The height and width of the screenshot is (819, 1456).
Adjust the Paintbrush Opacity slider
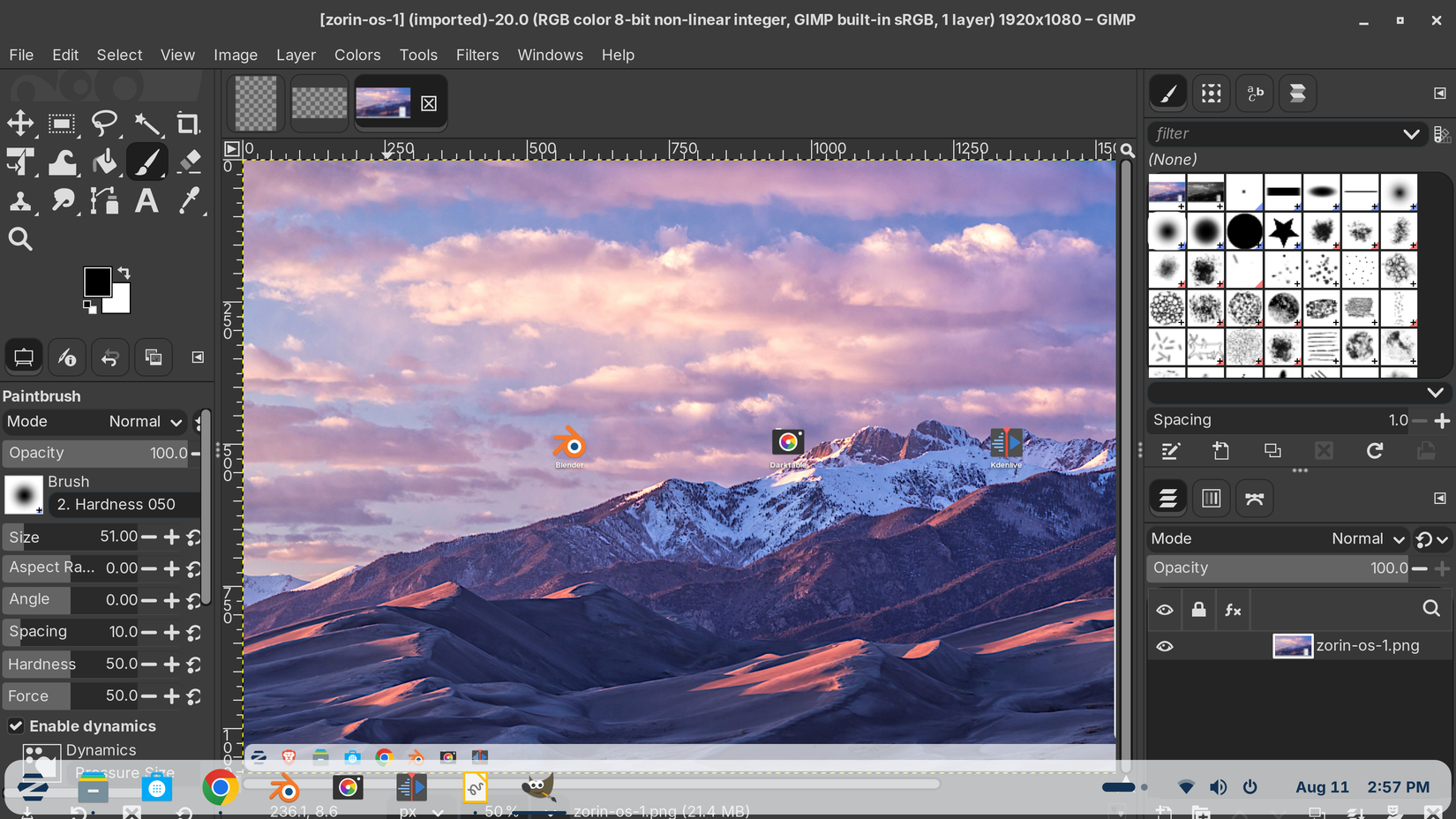95,453
